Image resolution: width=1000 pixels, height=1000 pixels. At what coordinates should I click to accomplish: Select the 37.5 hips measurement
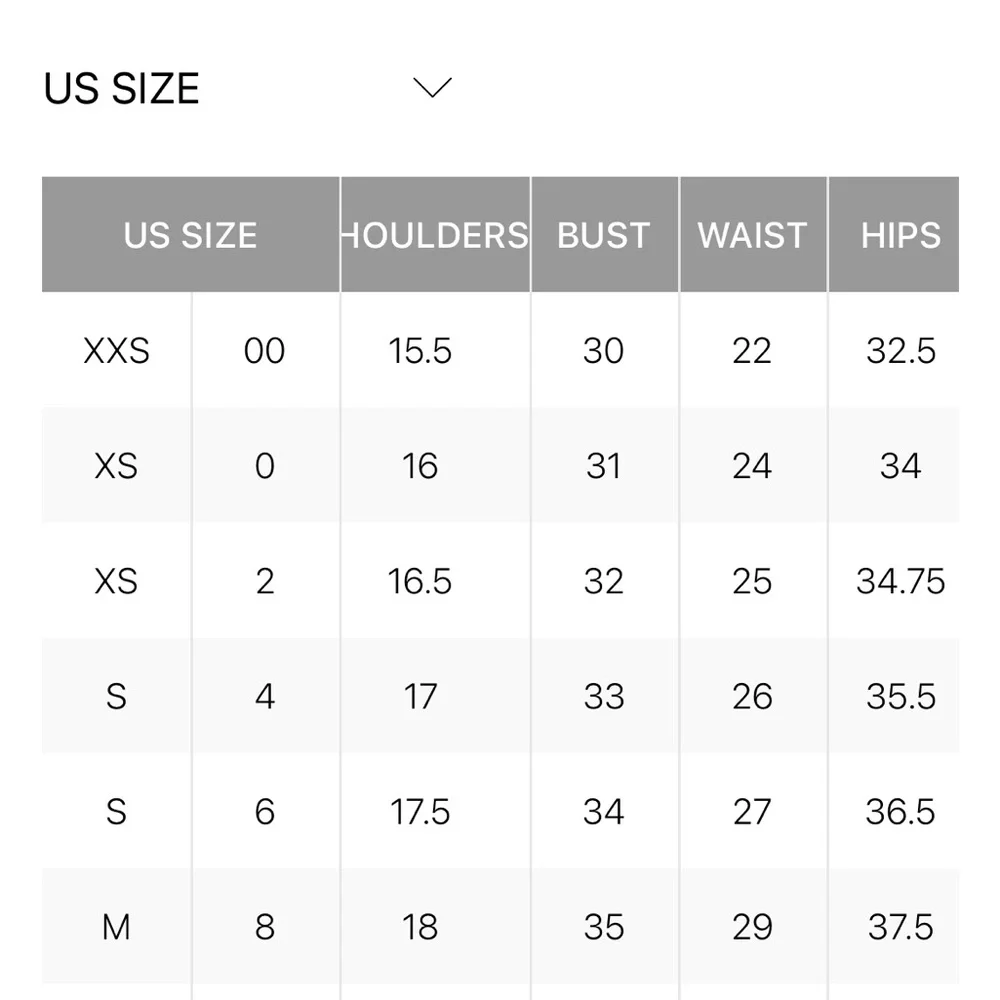coord(900,927)
